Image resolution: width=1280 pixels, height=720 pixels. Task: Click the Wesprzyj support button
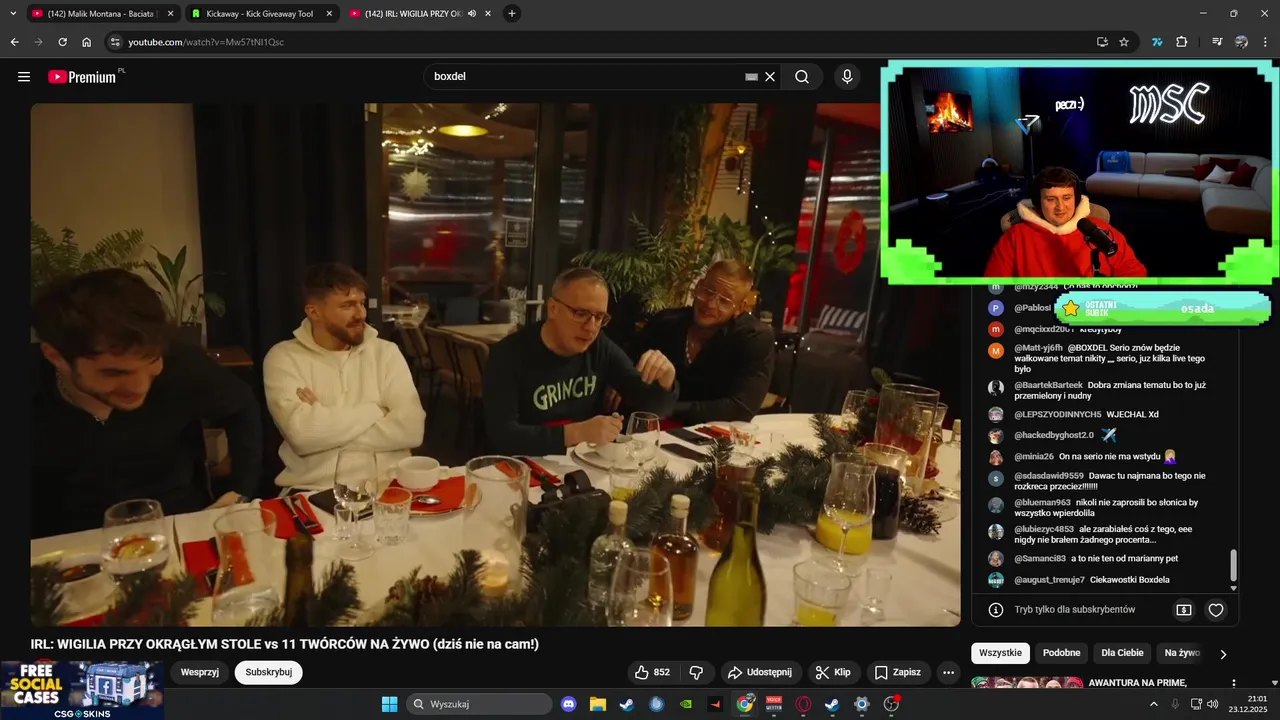(200, 672)
